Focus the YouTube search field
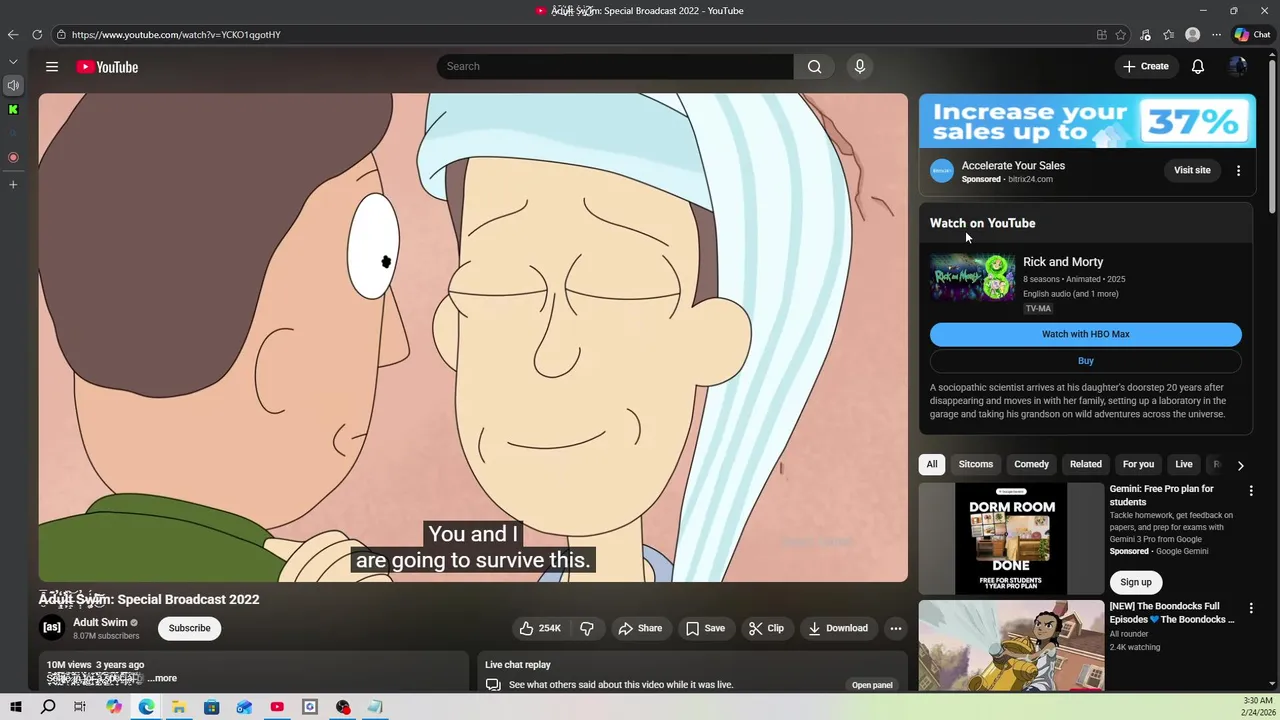 tap(615, 66)
